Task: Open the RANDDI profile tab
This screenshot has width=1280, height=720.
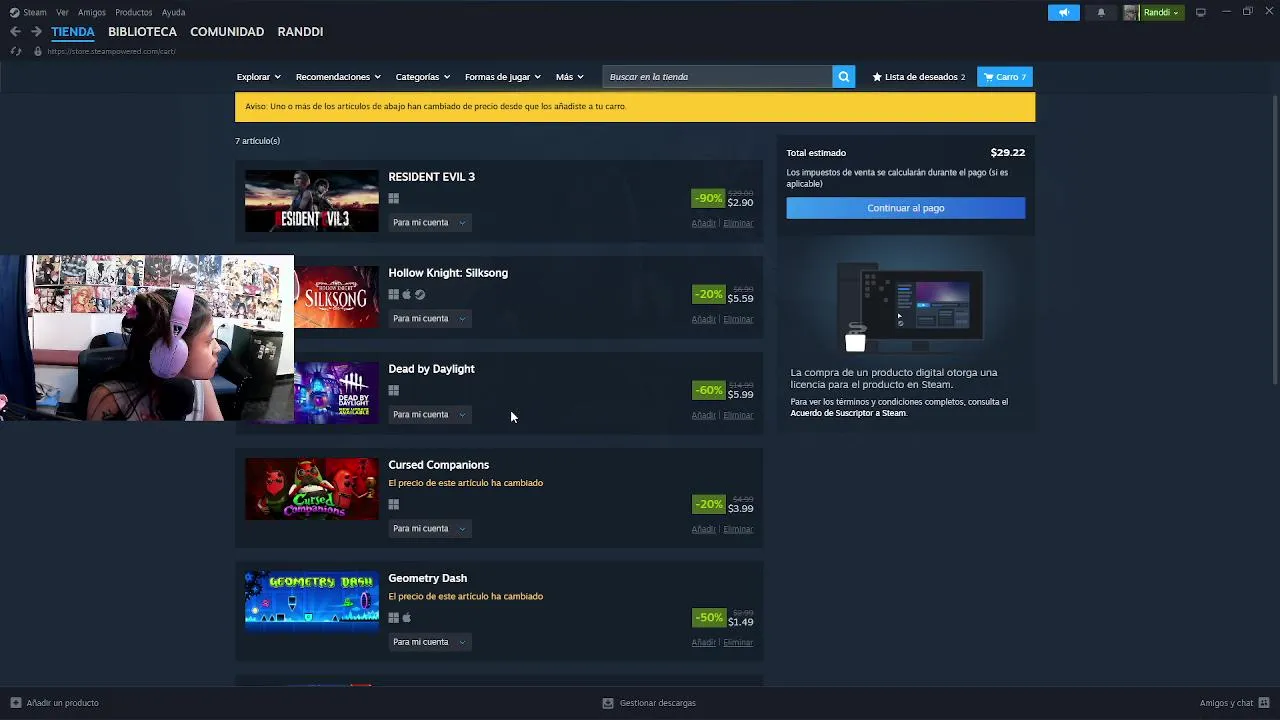Action: pyautogui.click(x=300, y=32)
